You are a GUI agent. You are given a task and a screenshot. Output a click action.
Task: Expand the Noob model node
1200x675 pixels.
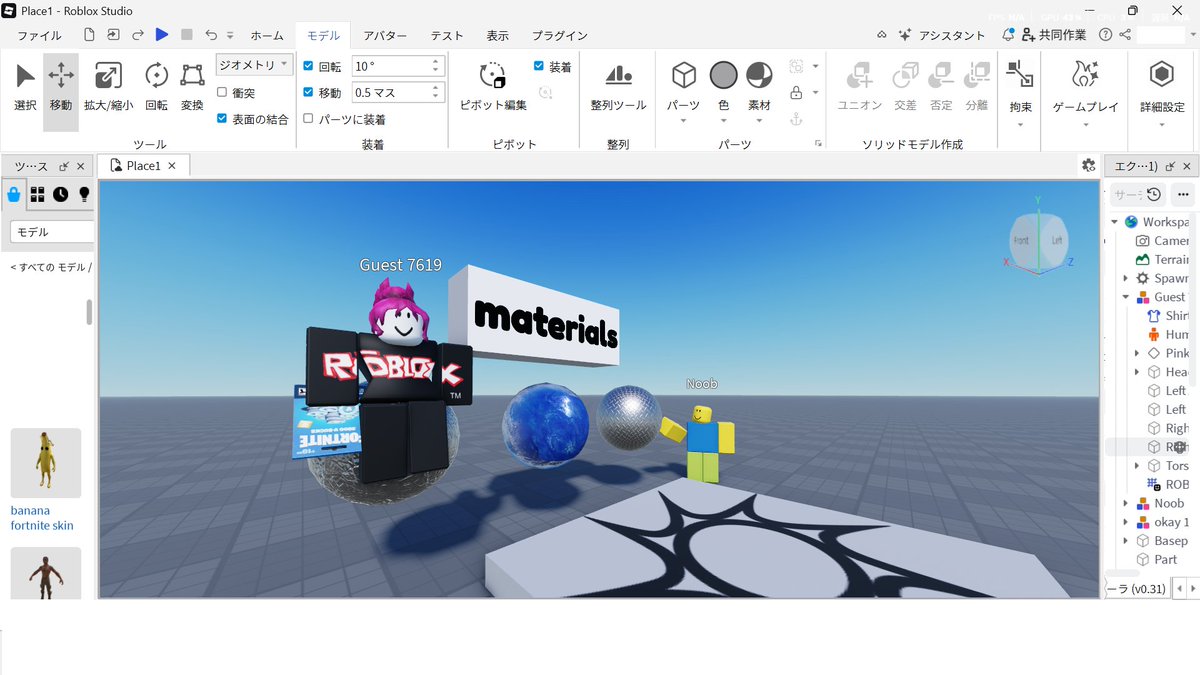click(1126, 503)
